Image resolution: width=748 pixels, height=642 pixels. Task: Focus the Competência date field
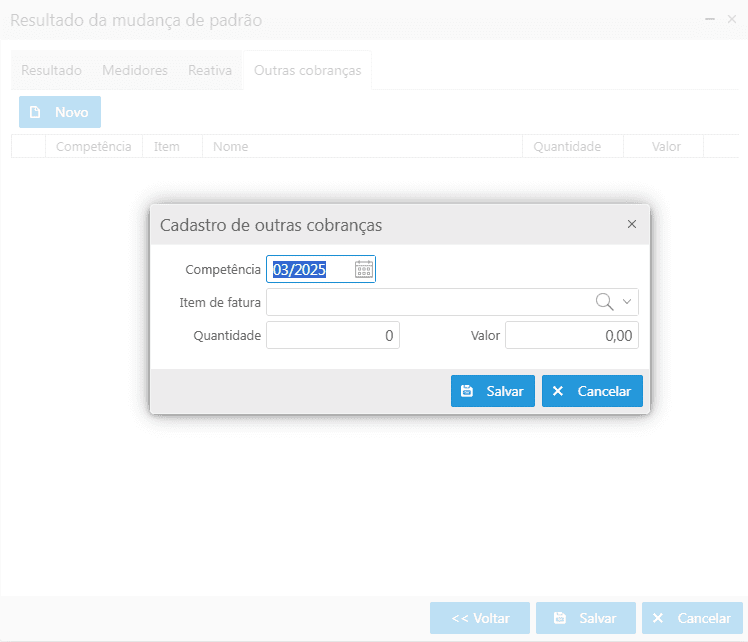point(310,269)
